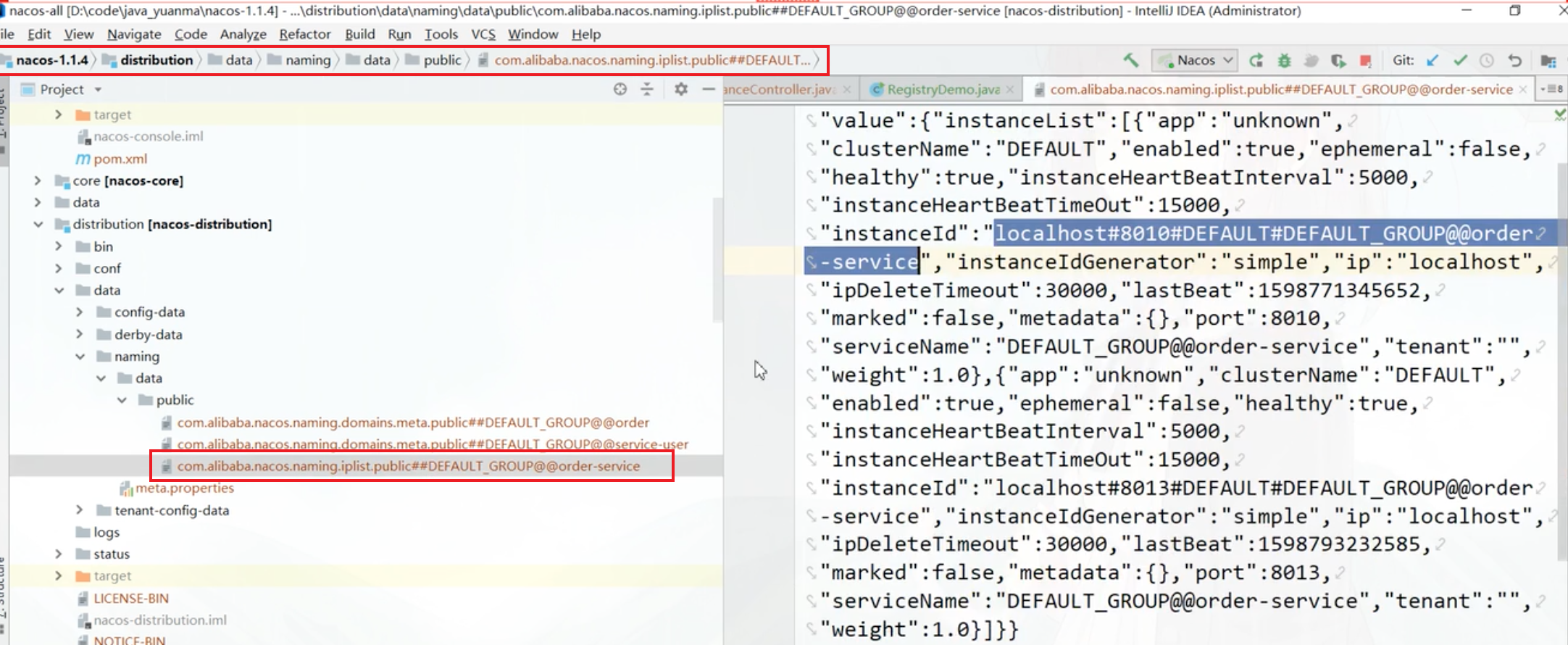Expand the derby-data folder

pos(80,334)
